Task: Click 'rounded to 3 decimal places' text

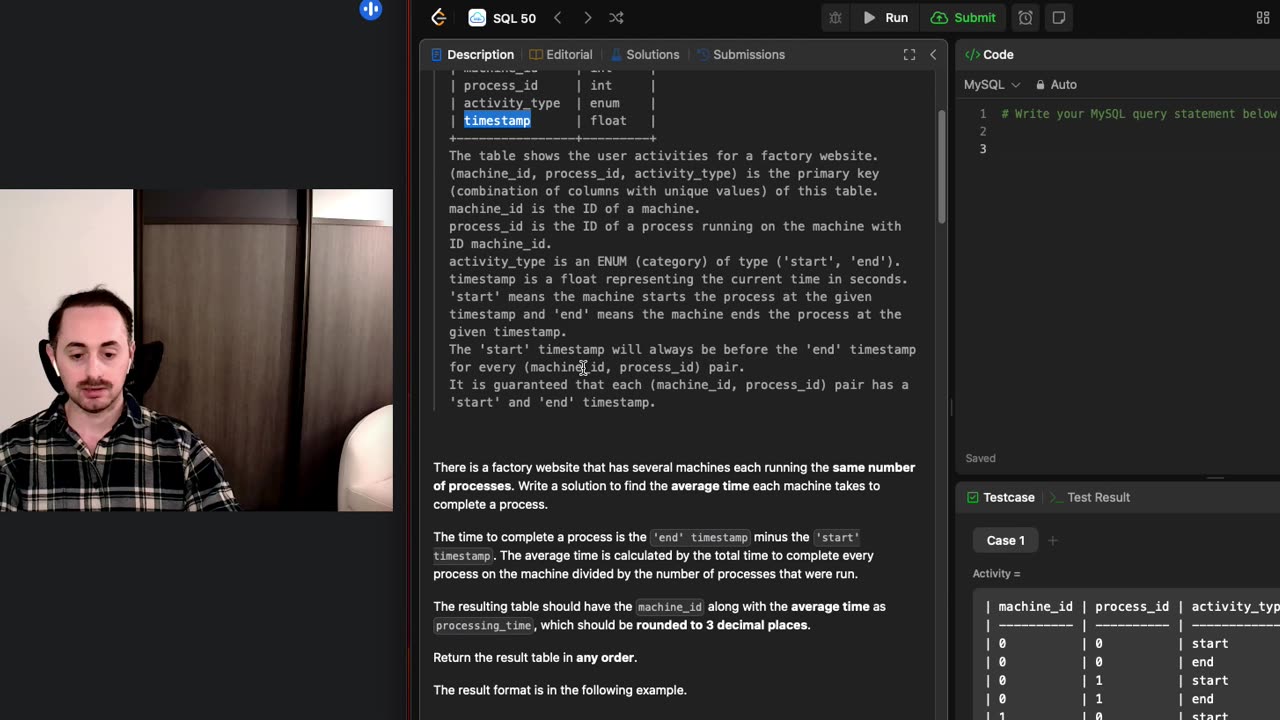Action: pos(722,625)
